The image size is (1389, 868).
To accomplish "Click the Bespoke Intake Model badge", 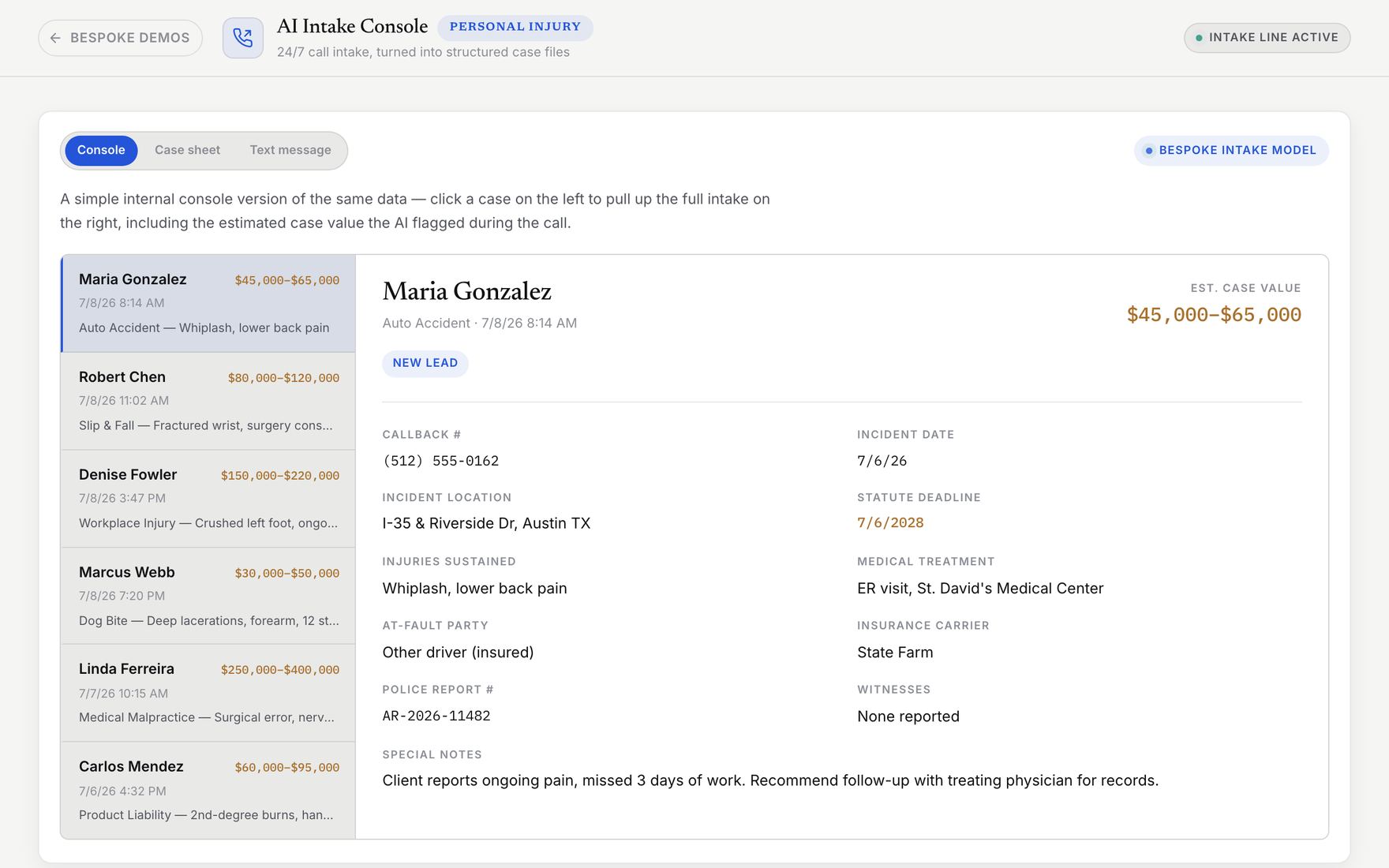I will (x=1231, y=150).
